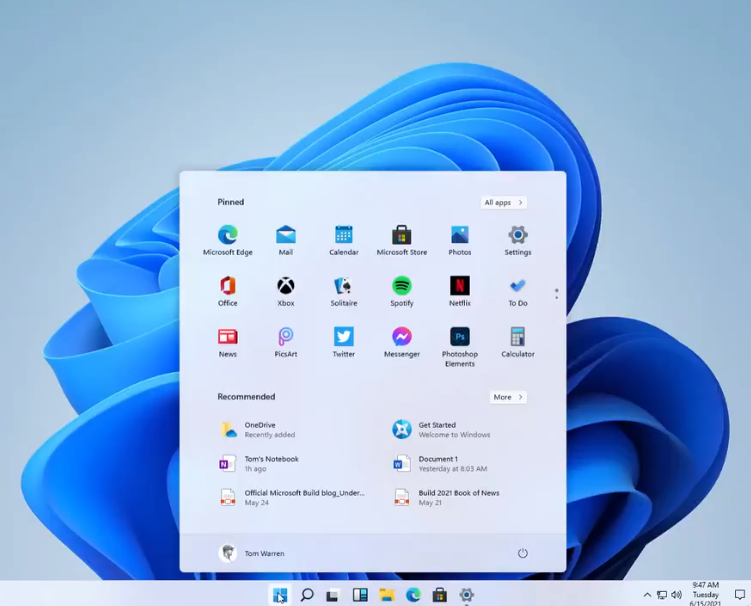
Task: Open Settings from the taskbar
Action: click(x=467, y=595)
